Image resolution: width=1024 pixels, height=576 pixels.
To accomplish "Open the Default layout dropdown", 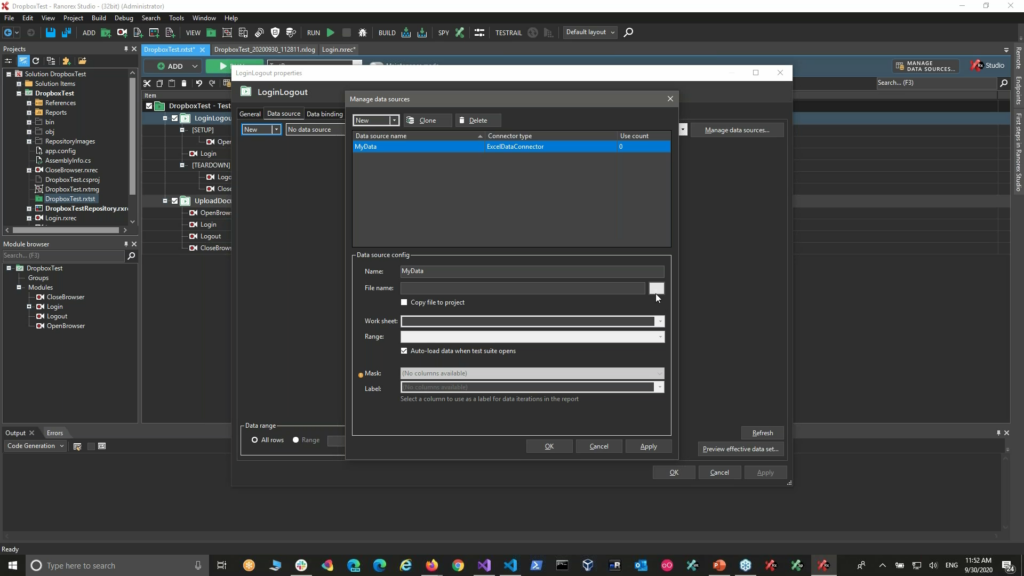I will [590, 32].
